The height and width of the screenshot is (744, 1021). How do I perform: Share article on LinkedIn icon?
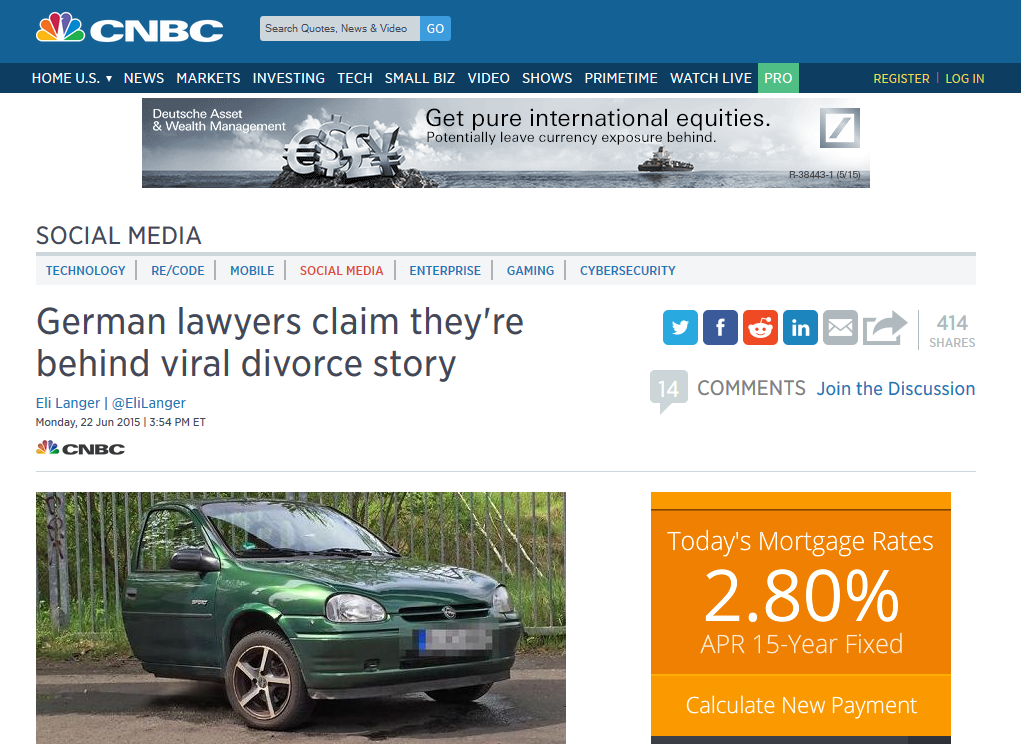[x=800, y=327]
